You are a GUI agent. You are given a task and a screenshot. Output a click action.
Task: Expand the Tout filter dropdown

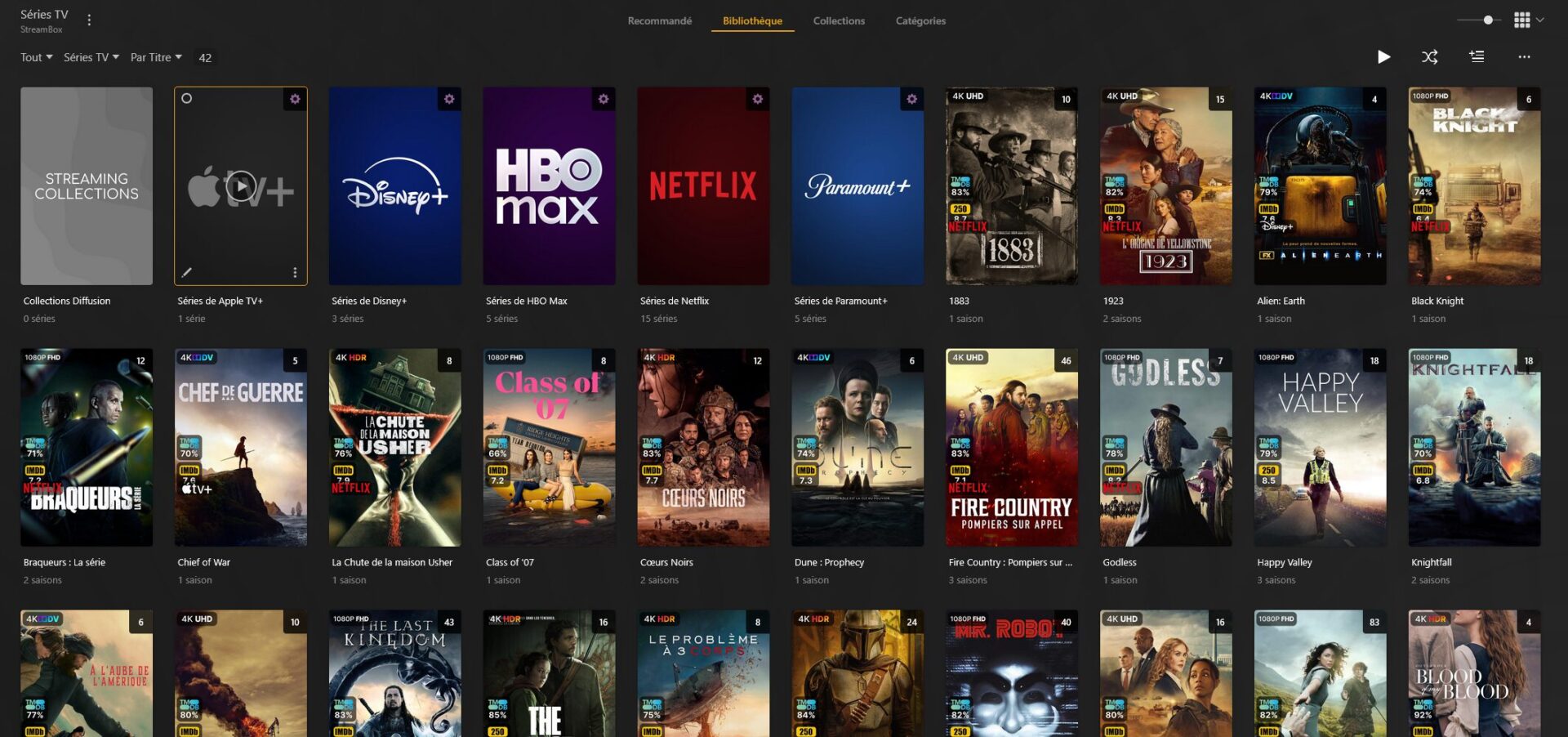coord(36,57)
